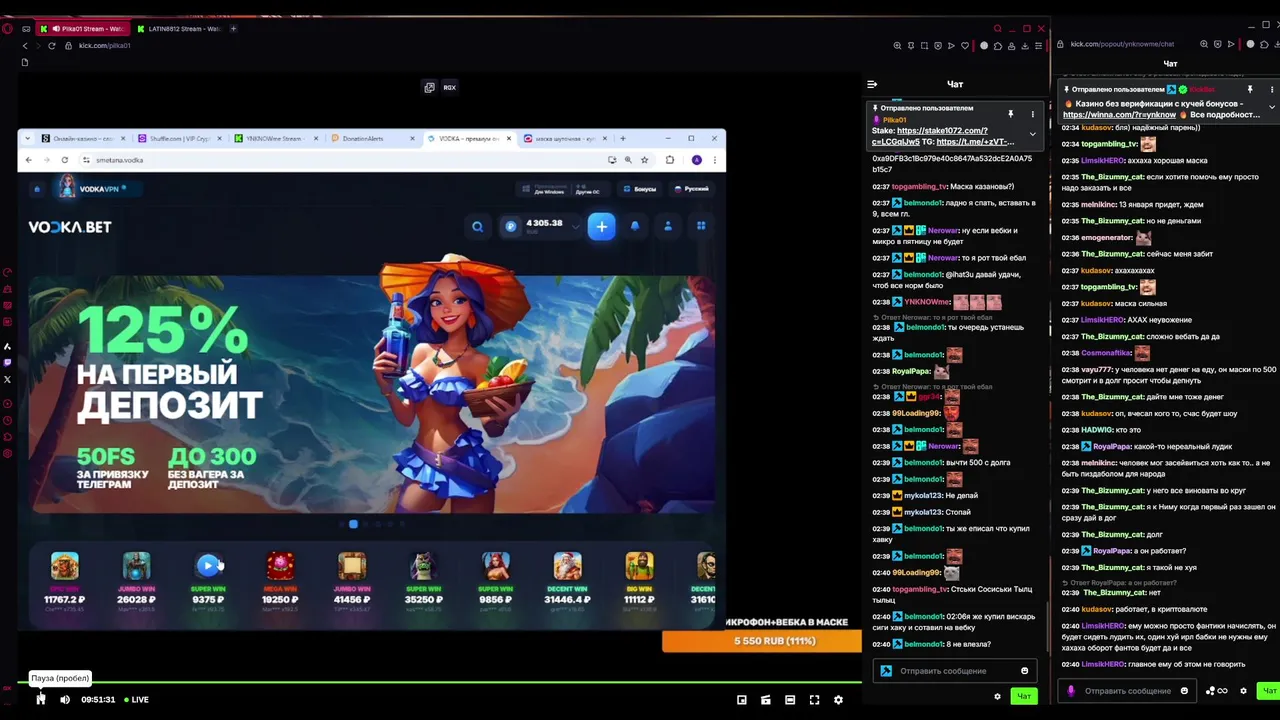Open the balance dropdown next to 4 305.38
Screen dimensions: 1280x720
[x=575, y=227]
